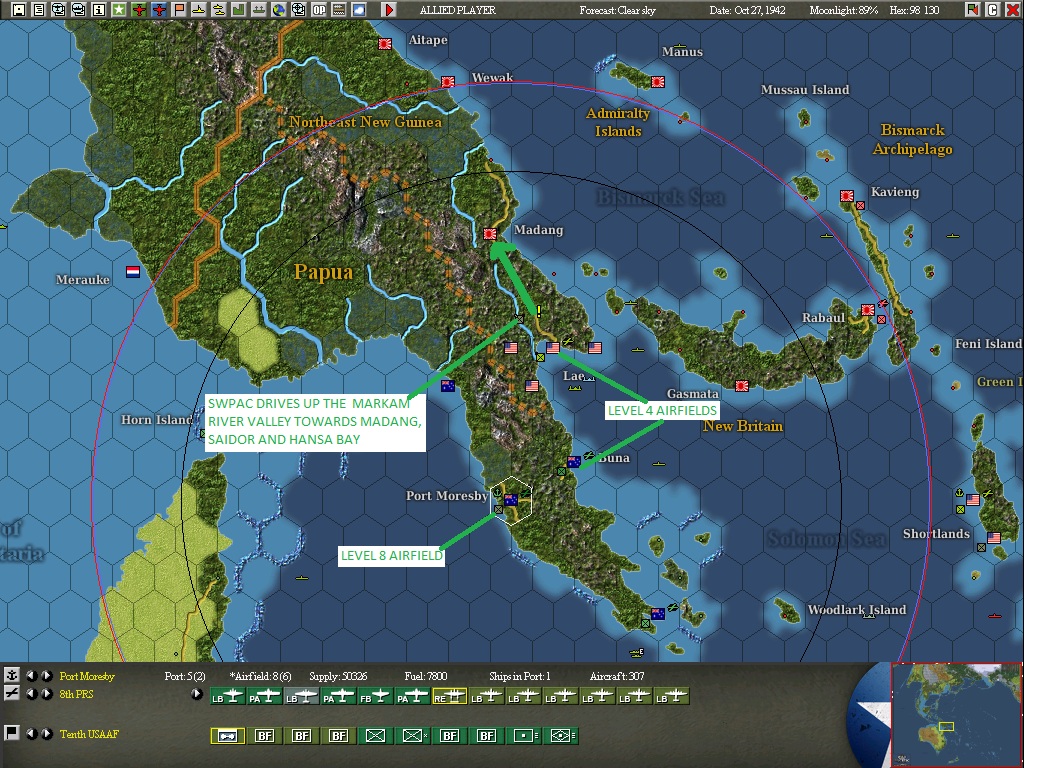1050x768 pixels.
Task: Click next arrow beside Tenth USAAF
Action: click(47, 734)
